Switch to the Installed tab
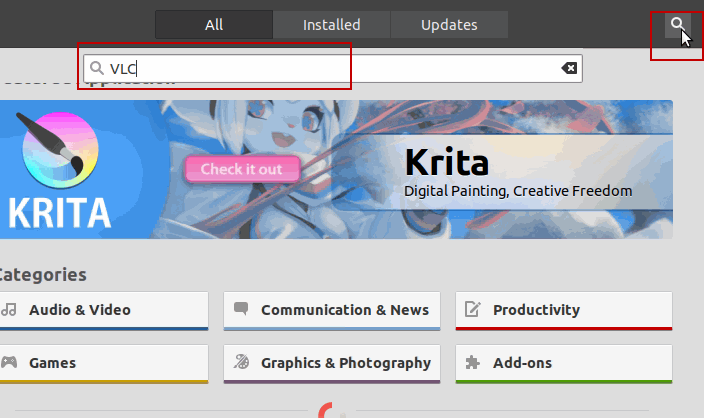 click(331, 25)
